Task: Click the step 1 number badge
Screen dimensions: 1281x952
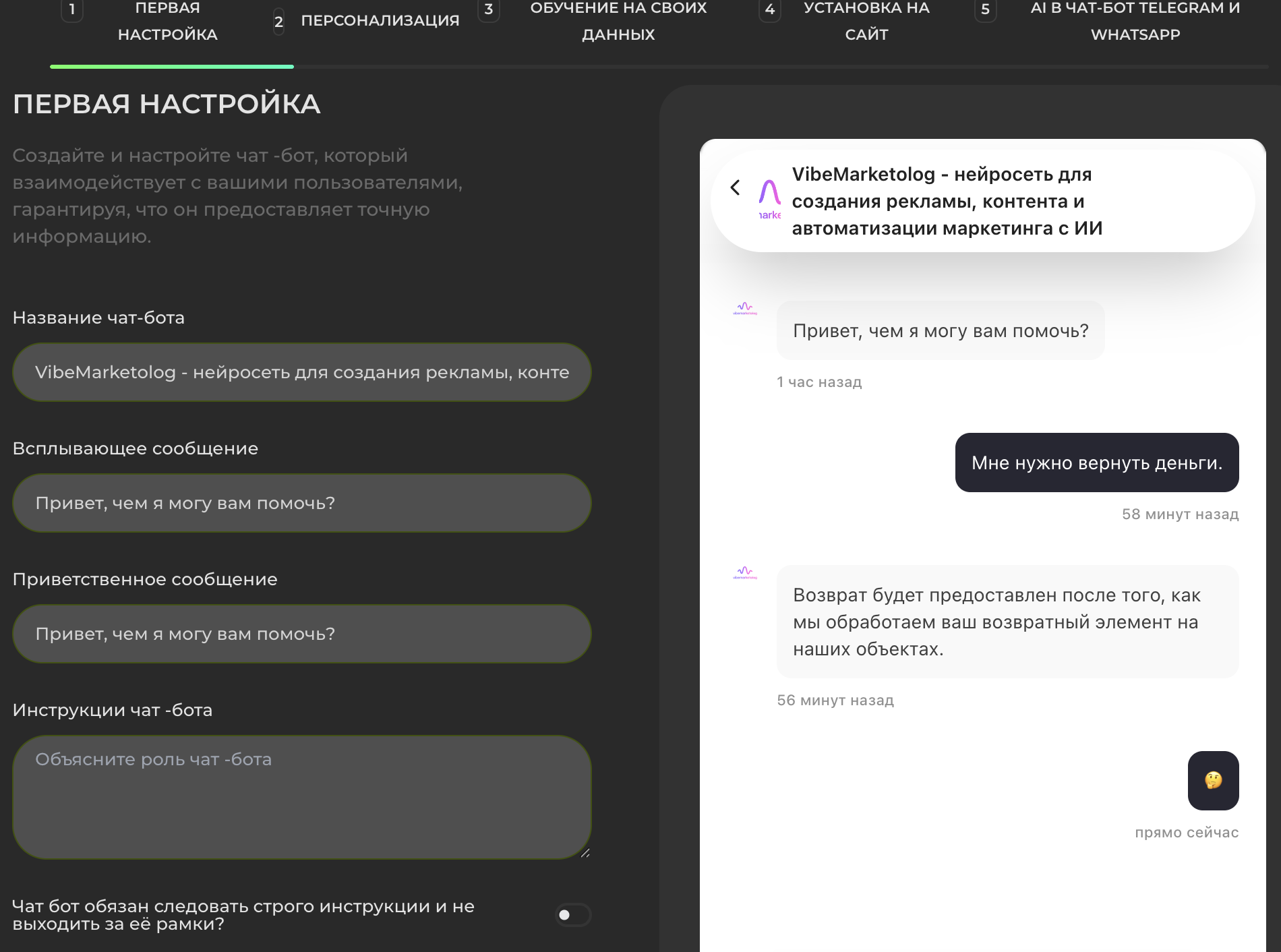Action: (x=72, y=9)
